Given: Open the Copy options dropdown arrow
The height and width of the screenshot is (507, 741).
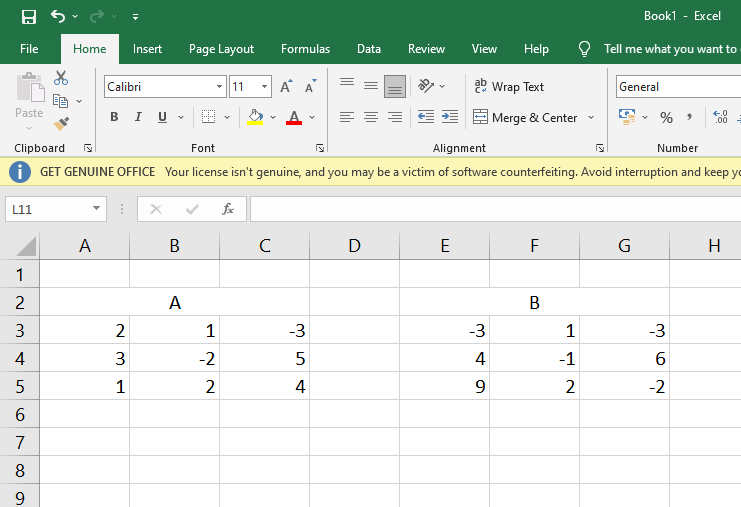Looking at the screenshot, I should coord(79,101).
